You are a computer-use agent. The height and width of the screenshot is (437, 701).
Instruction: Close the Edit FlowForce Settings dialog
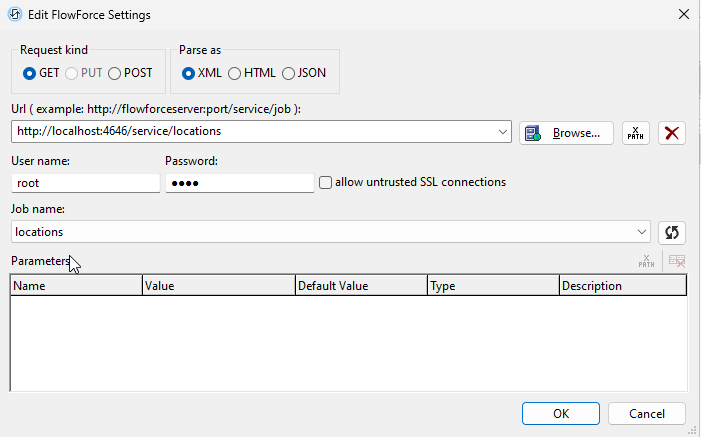coord(683,14)
